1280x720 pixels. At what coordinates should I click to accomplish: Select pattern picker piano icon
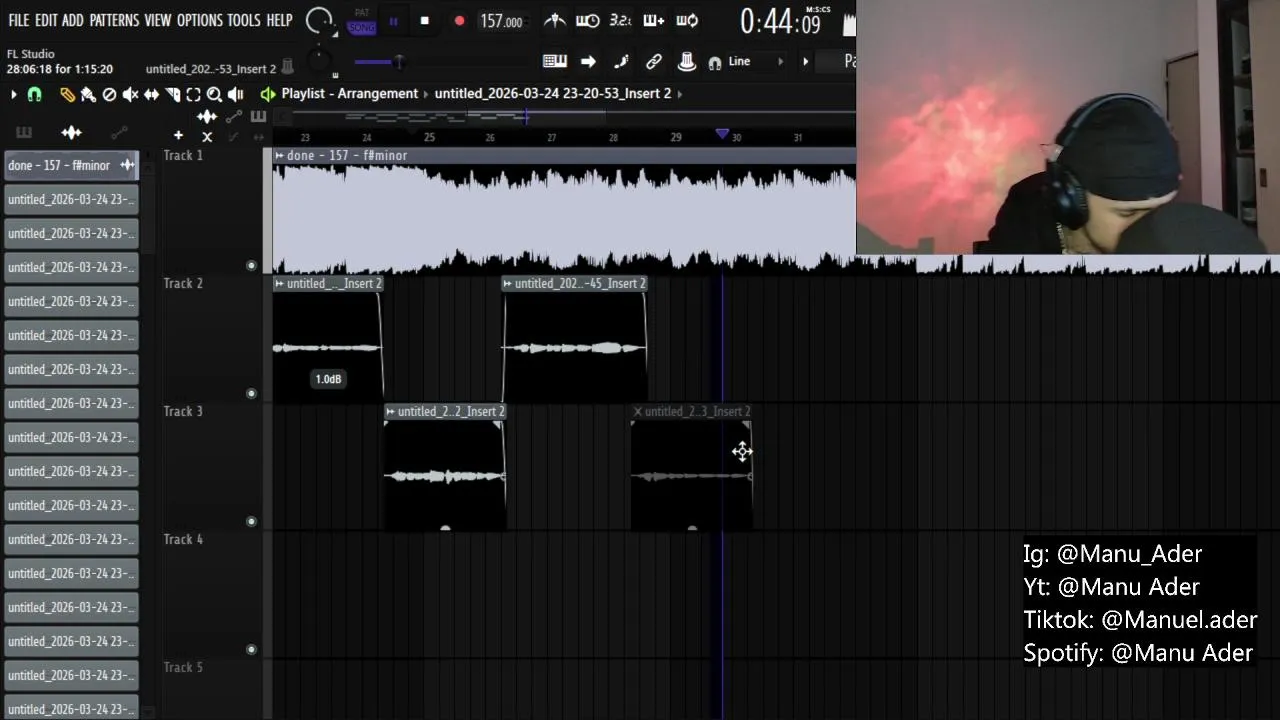coord(23,132)
